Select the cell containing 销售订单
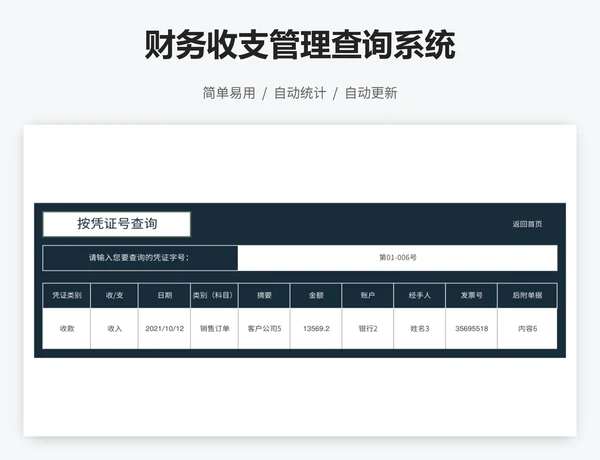This screenshot has width=600, height=460. 214,329
